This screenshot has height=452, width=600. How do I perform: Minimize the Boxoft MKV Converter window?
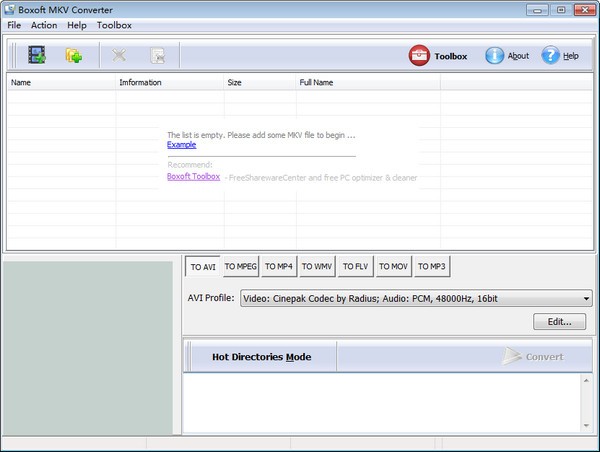click(x=537, y=10)
